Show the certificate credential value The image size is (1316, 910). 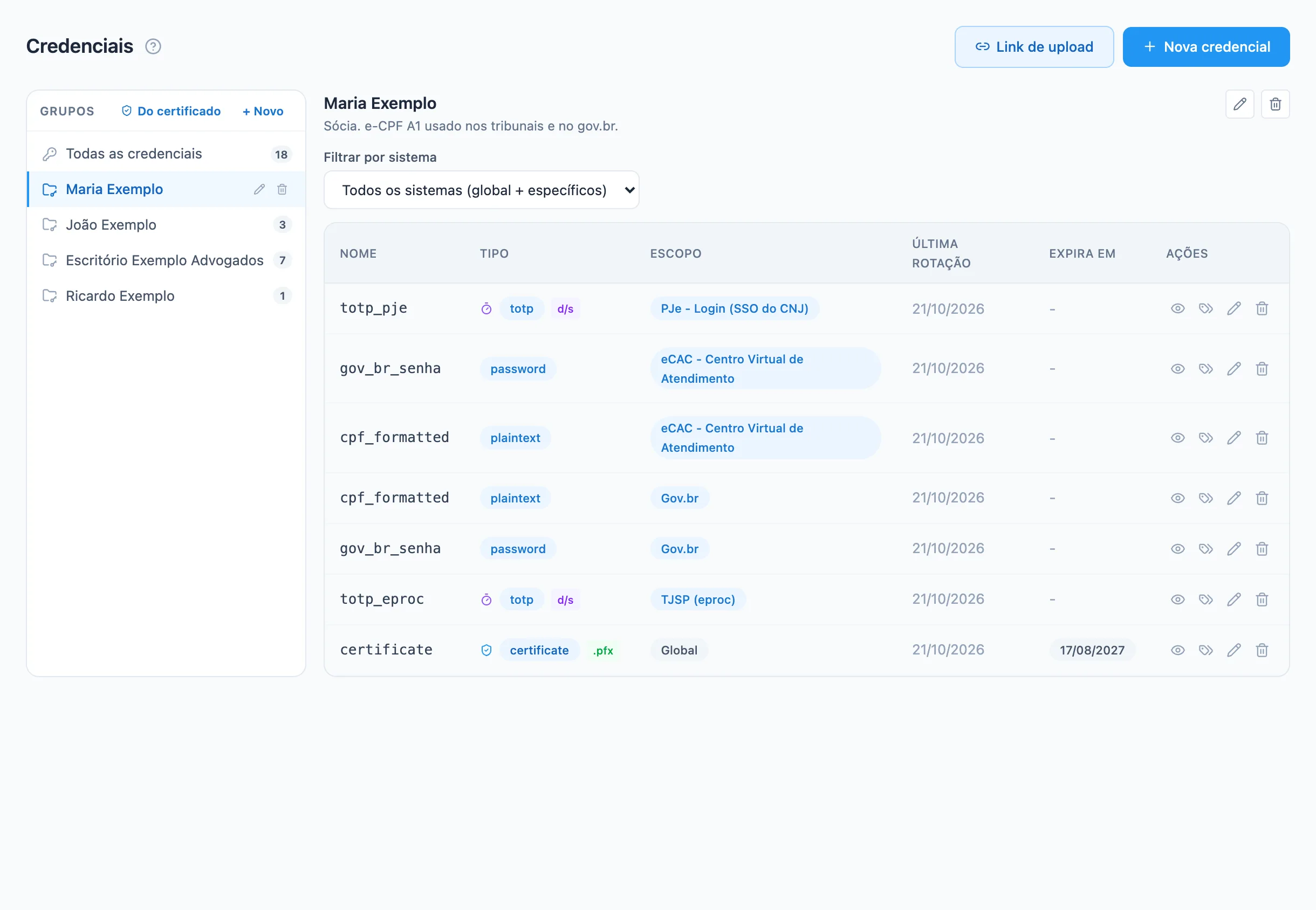coord(1177,650)
